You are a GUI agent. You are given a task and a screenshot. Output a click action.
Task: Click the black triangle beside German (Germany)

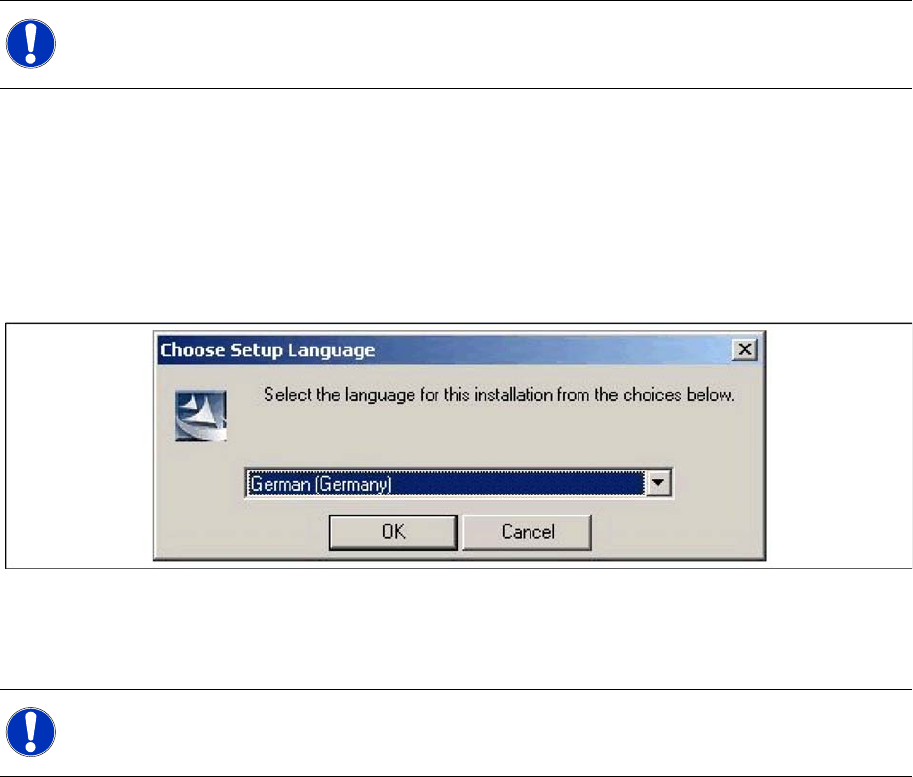click(659, 483)
